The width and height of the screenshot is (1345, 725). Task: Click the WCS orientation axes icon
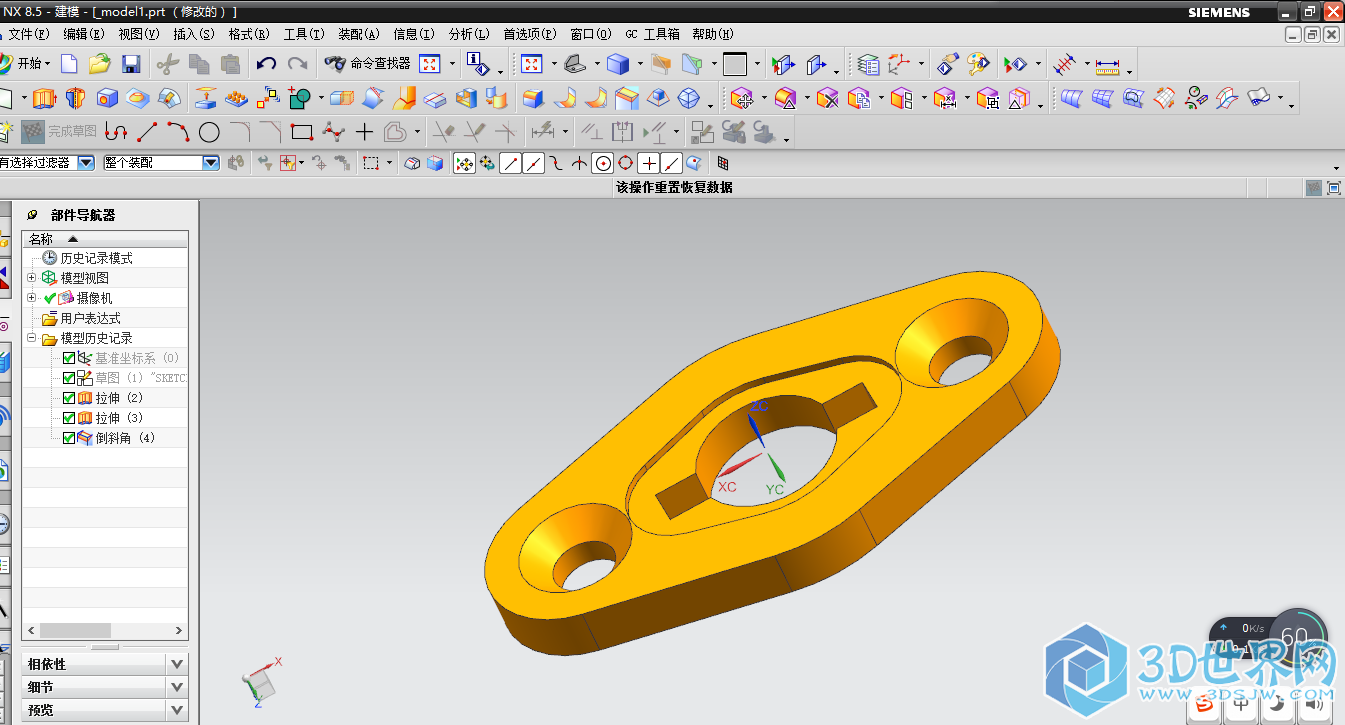pyautogui.click(x=899, y=64)
